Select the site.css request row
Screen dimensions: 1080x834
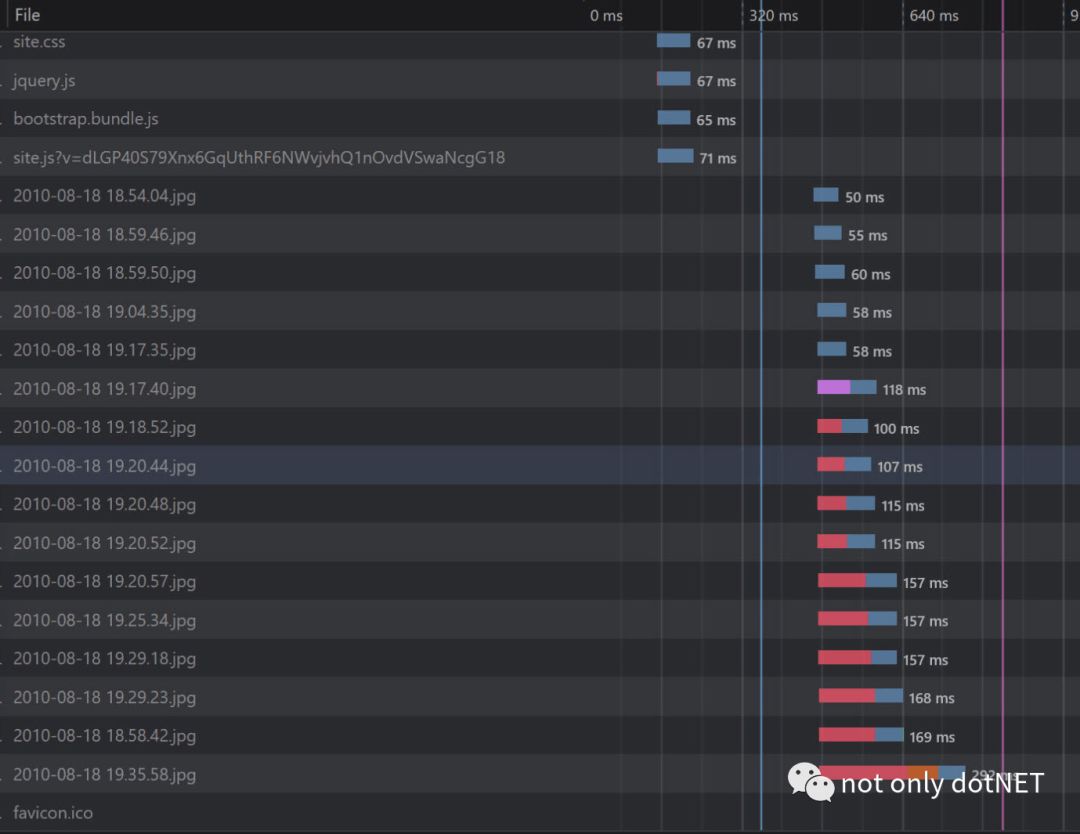point(540,41)
